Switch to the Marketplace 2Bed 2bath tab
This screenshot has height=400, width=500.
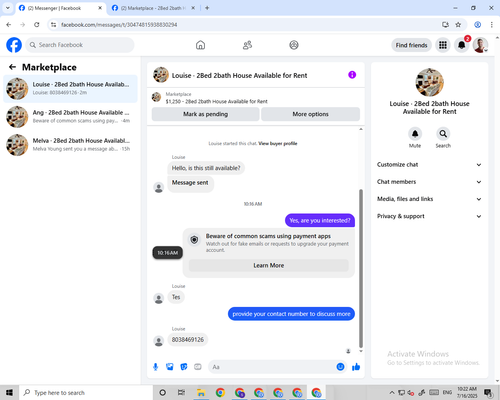[x=153, y=8]
